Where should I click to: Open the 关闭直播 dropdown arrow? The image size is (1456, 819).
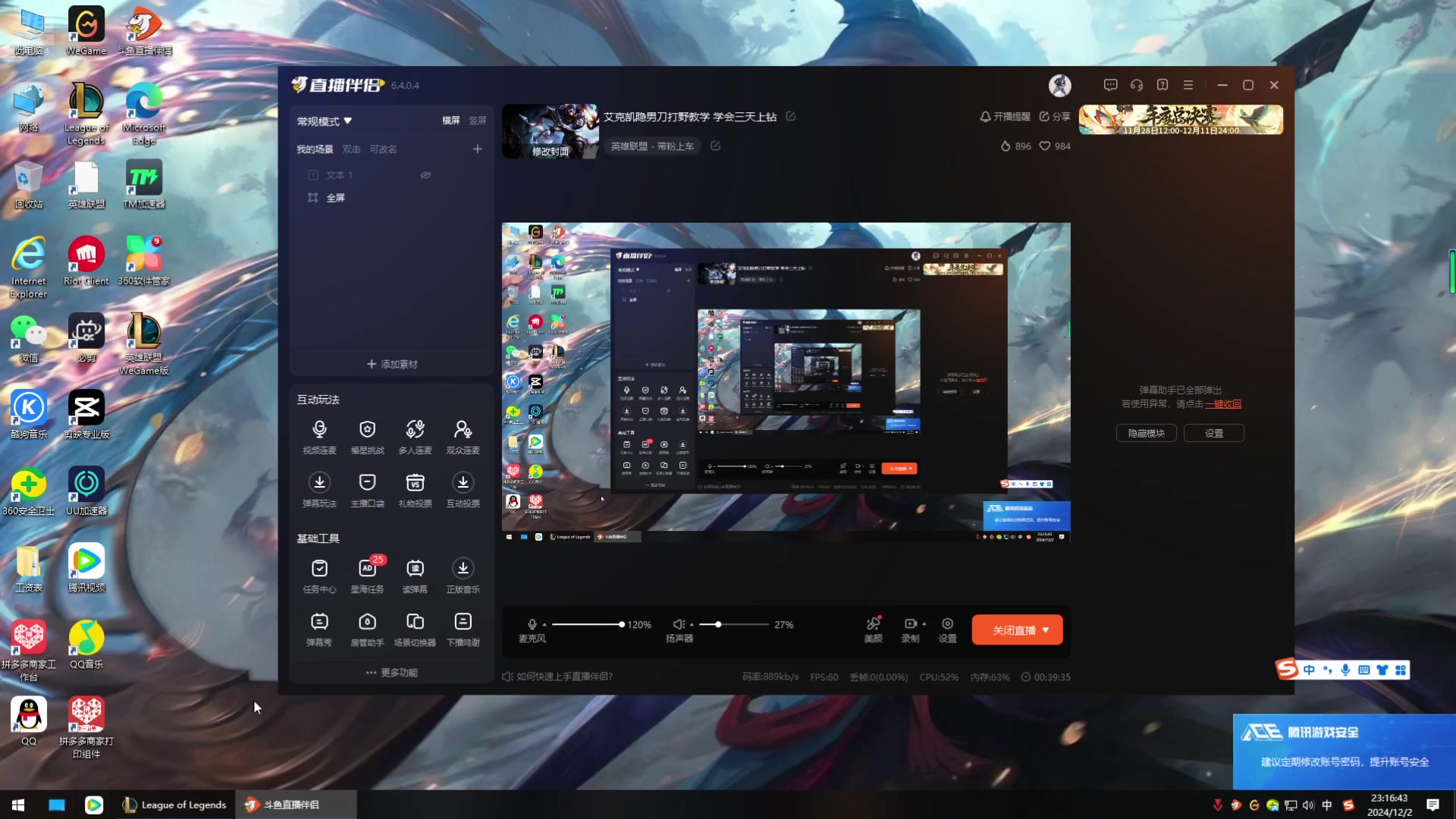(1046, 630)
